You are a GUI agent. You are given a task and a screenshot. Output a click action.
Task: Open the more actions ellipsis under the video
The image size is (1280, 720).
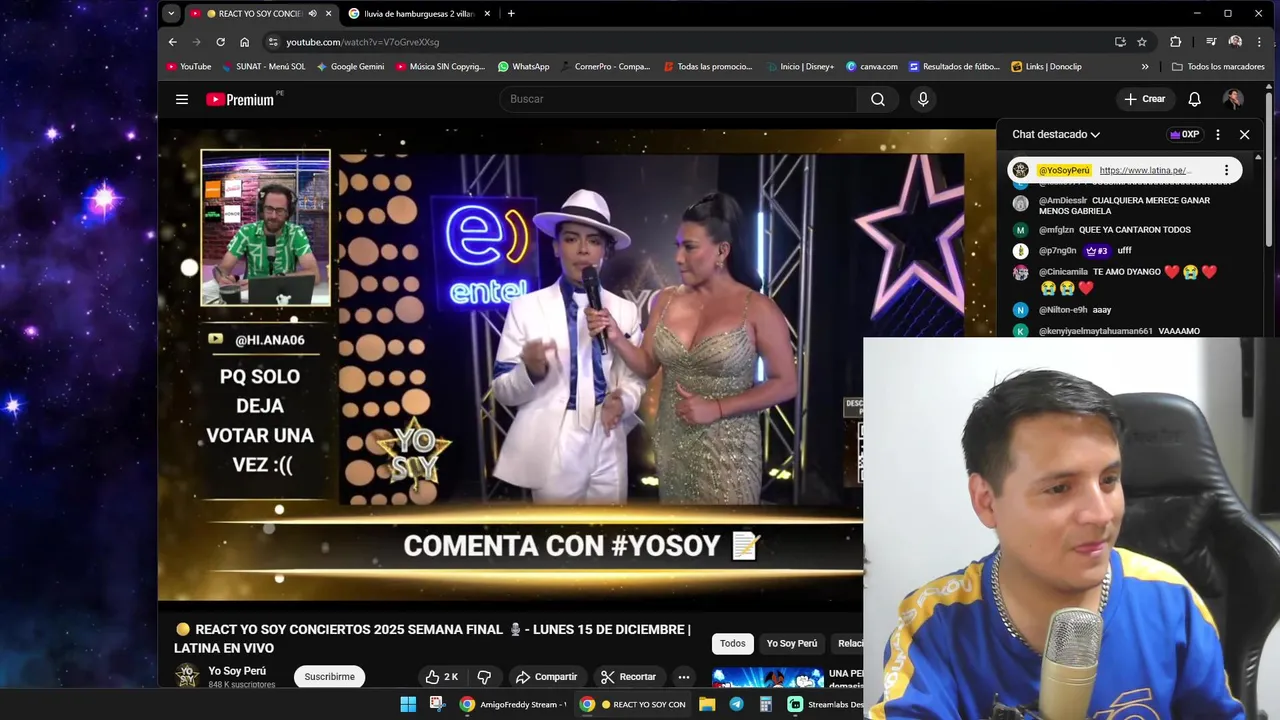click(x=683, y=677)
